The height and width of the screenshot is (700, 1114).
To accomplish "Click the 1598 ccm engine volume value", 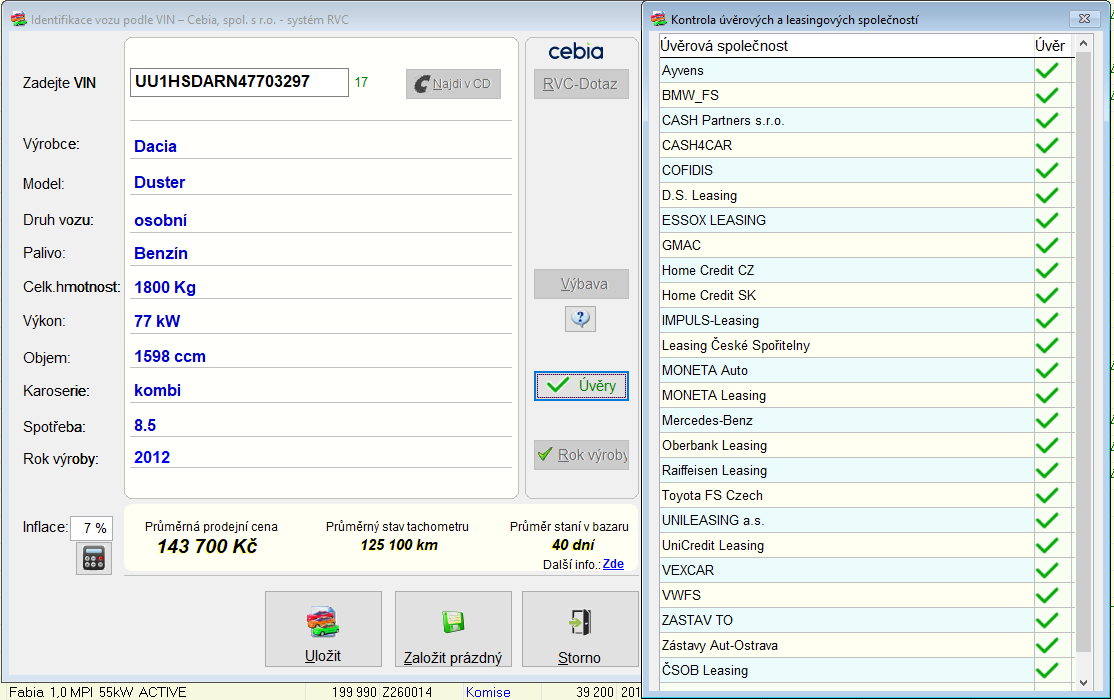I will click(x=170, y=357).
